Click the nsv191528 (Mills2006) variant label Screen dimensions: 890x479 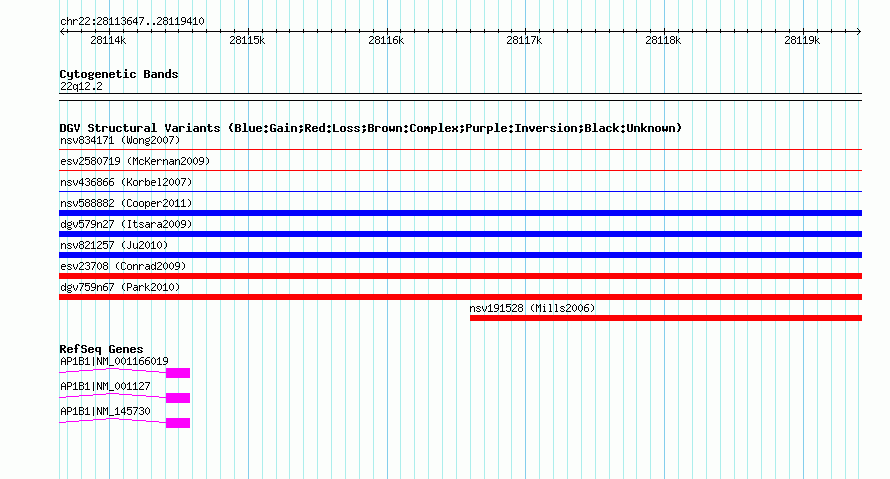(532, 308)
